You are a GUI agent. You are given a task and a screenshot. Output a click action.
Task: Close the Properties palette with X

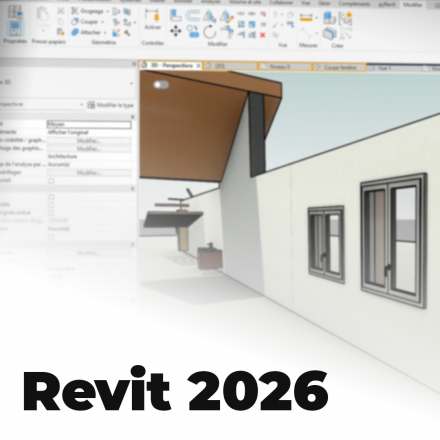(x=134, y=64)
